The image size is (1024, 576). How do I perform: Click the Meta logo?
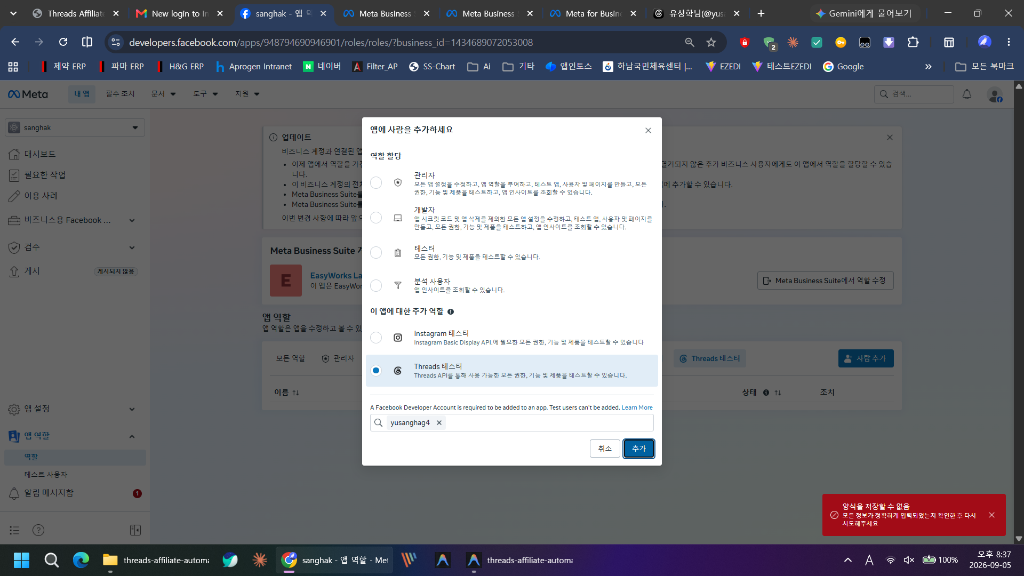click(x=27, y=94)
